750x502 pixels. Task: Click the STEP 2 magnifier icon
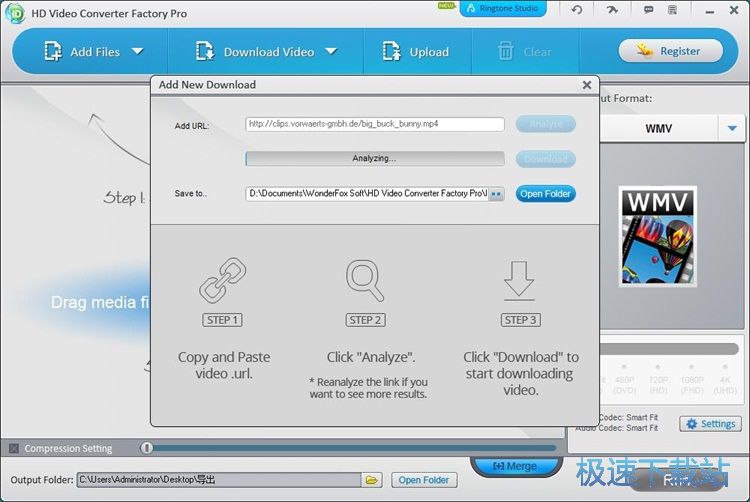click(x=365, y=280)
